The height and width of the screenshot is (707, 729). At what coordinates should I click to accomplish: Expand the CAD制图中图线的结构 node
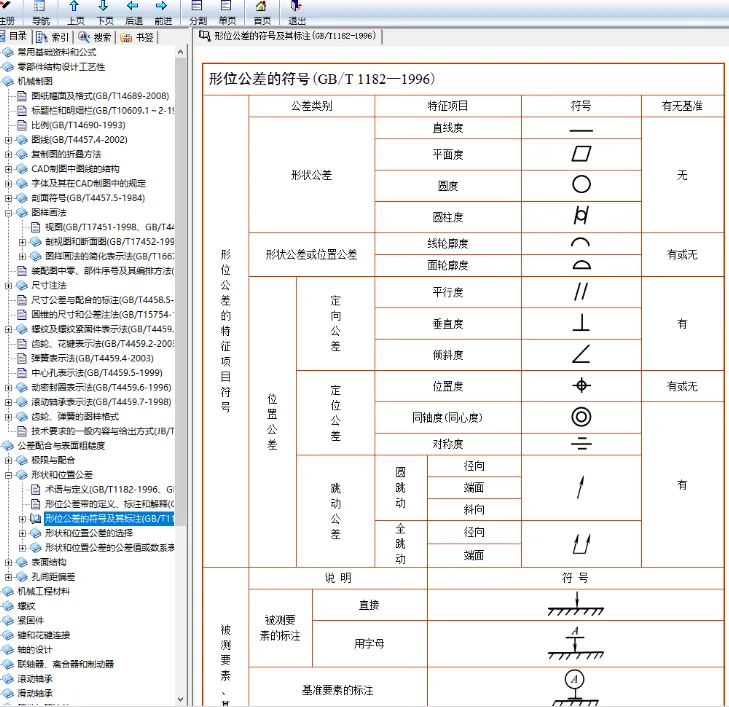coord(8,169)
